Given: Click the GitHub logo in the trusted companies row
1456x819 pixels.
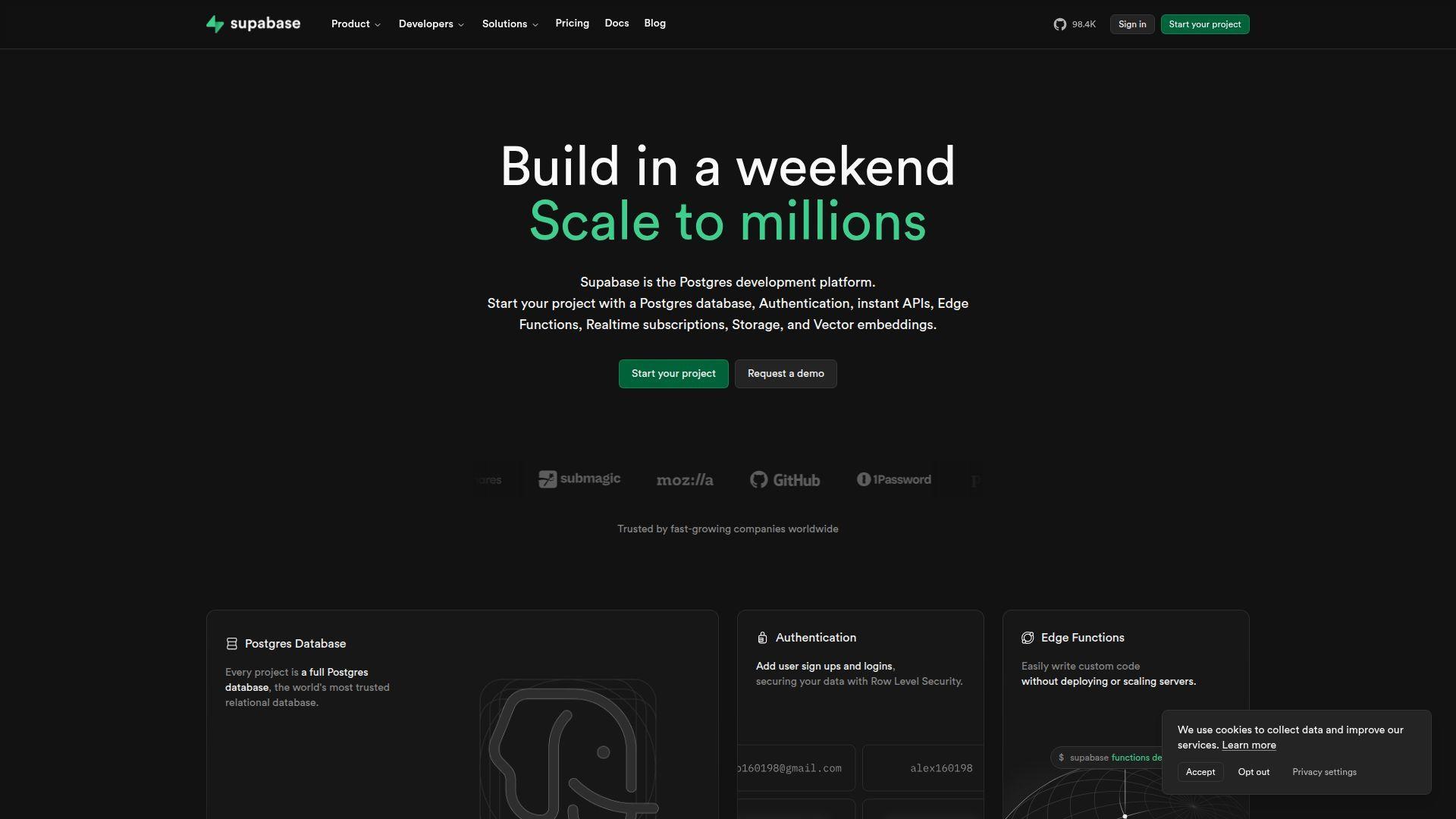Looking at the screenshot, I should (785, 480).
